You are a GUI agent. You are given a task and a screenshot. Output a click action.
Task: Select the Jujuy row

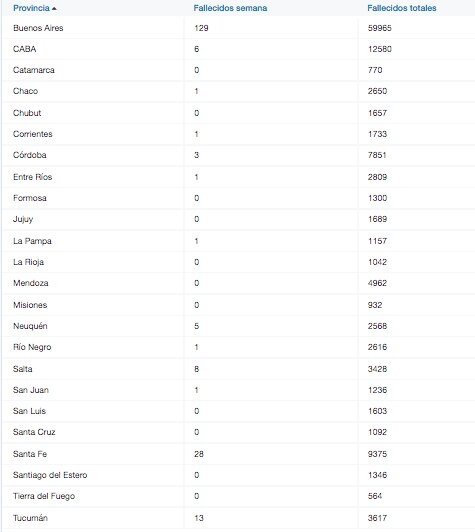(x=239, y=219)
